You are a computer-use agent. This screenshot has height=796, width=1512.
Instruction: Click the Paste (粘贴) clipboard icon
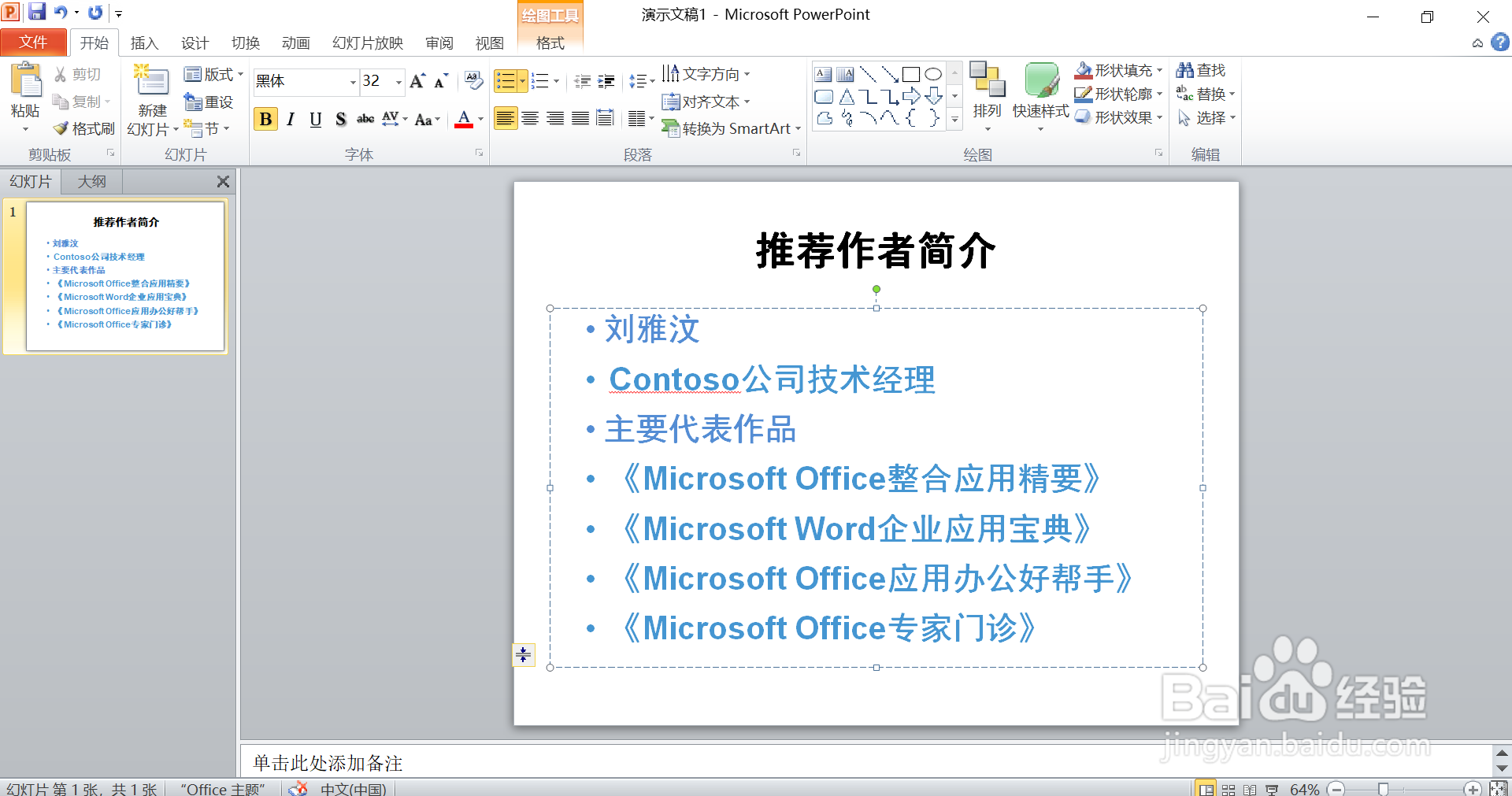(x=26, y=80)
